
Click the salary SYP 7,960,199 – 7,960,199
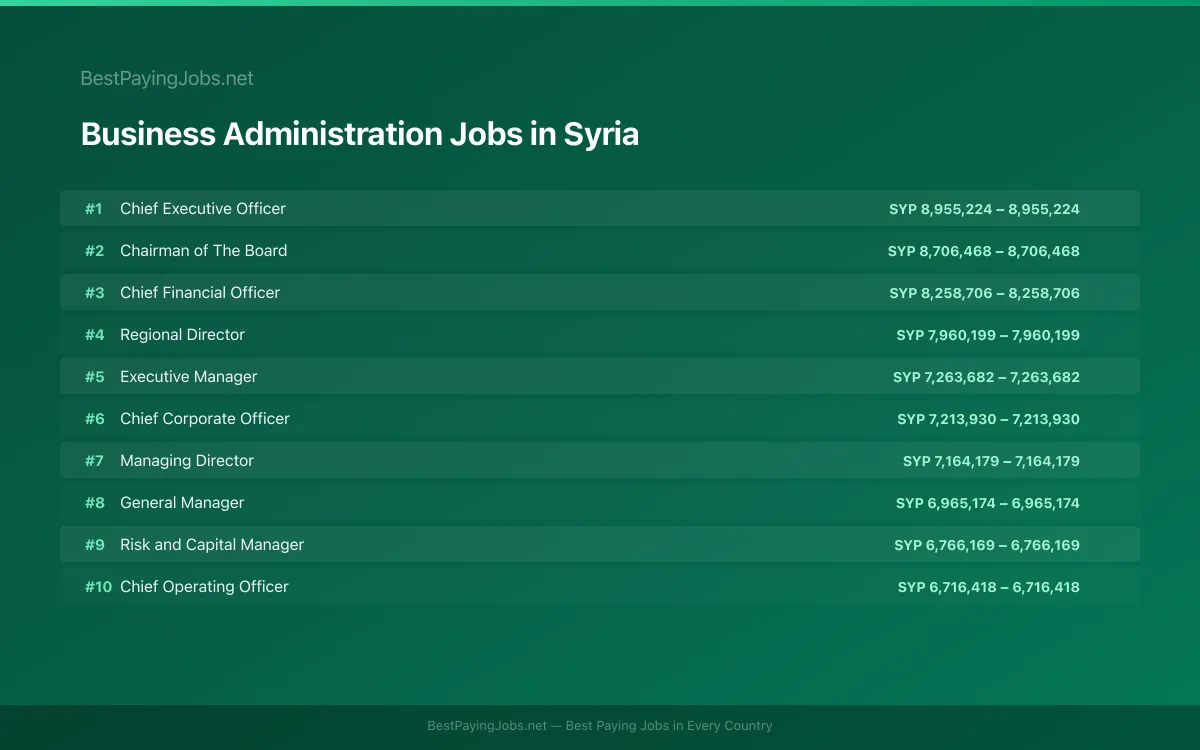[x=988, y=335]
